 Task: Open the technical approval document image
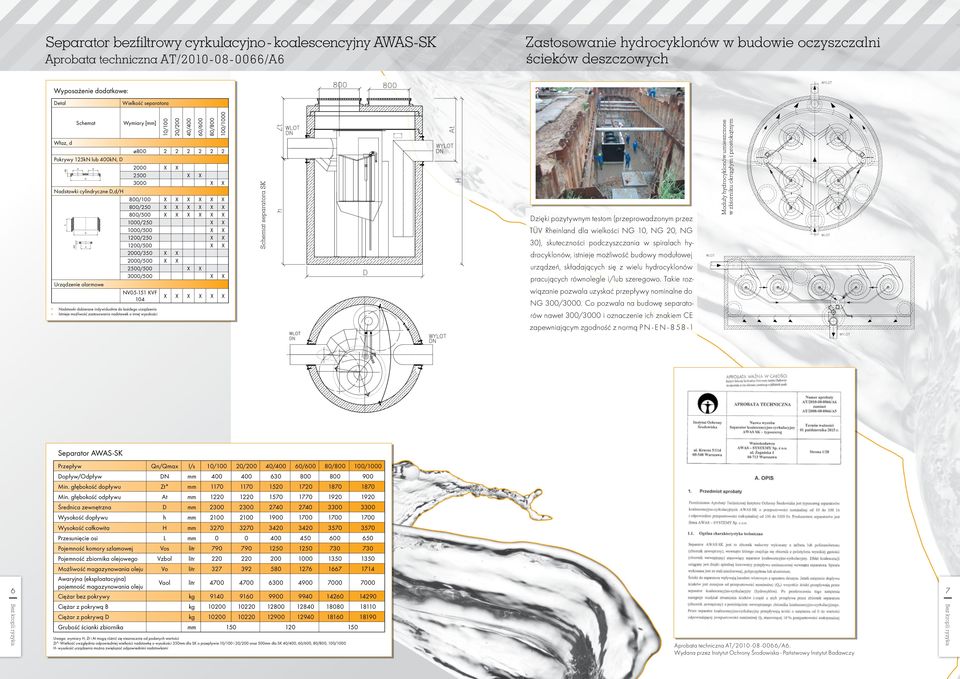click(x=764, y=503)
